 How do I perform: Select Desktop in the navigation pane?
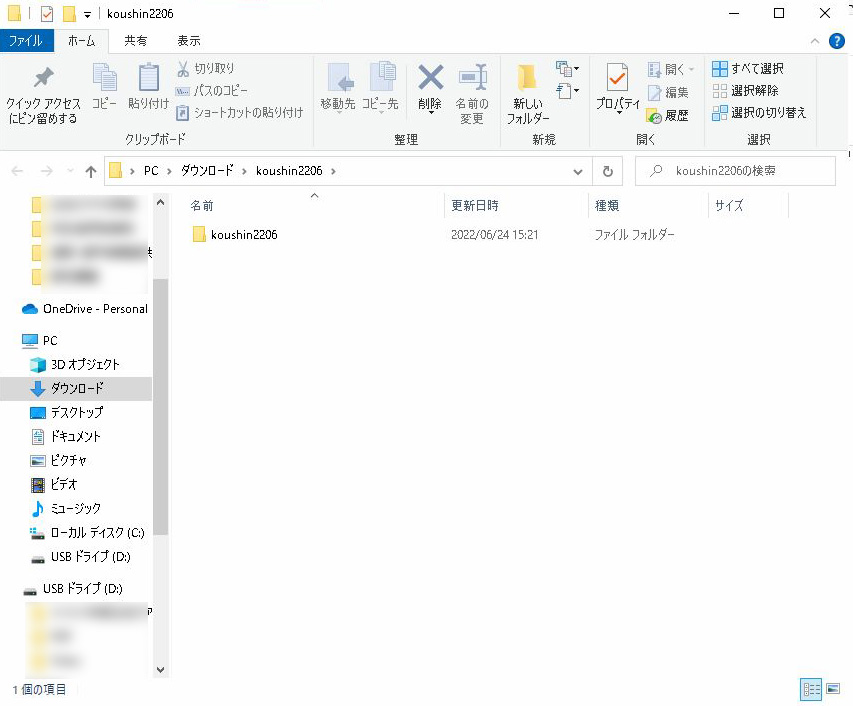[76, 412]
